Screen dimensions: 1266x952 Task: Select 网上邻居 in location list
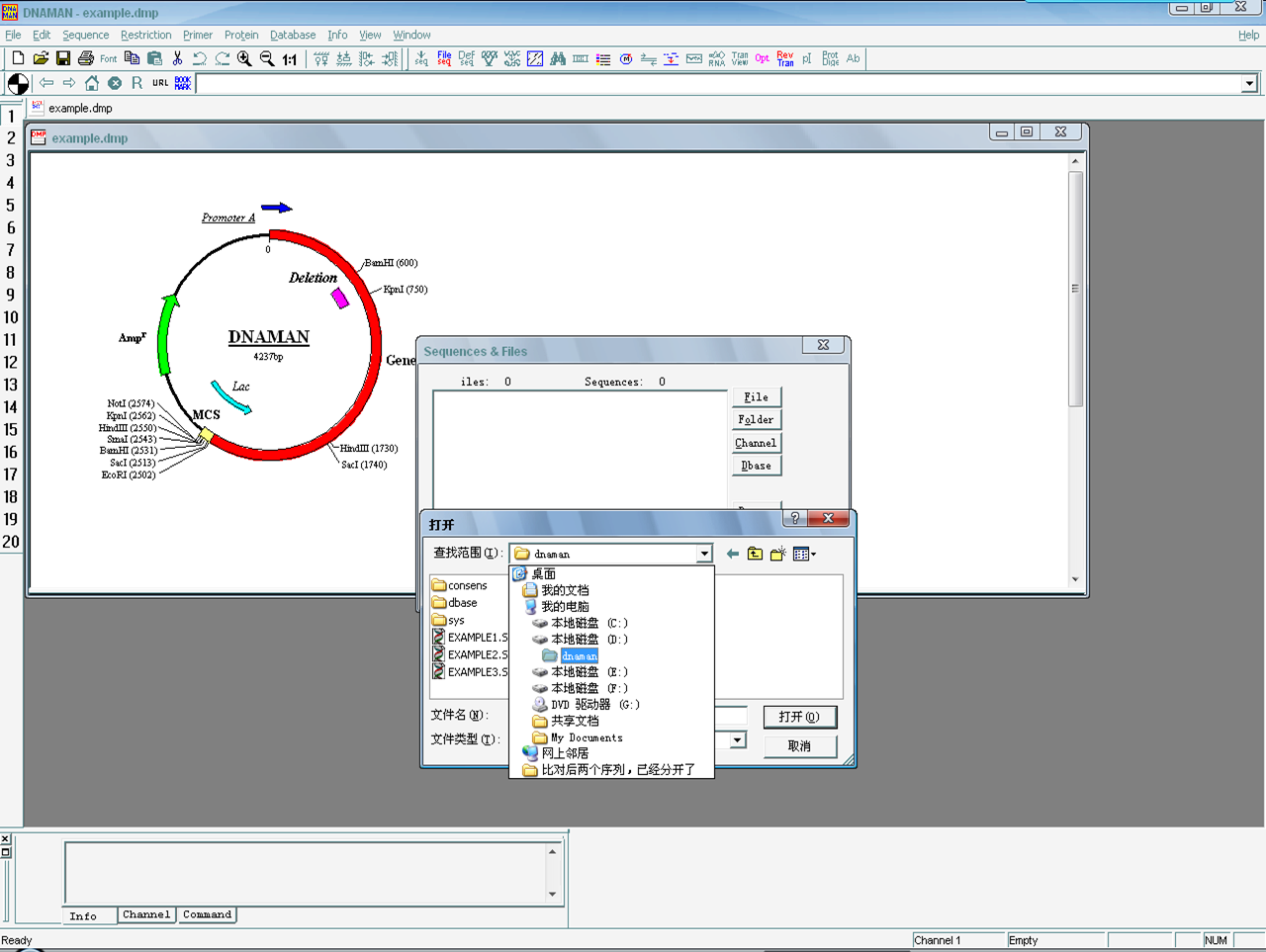tap(556, 753)
